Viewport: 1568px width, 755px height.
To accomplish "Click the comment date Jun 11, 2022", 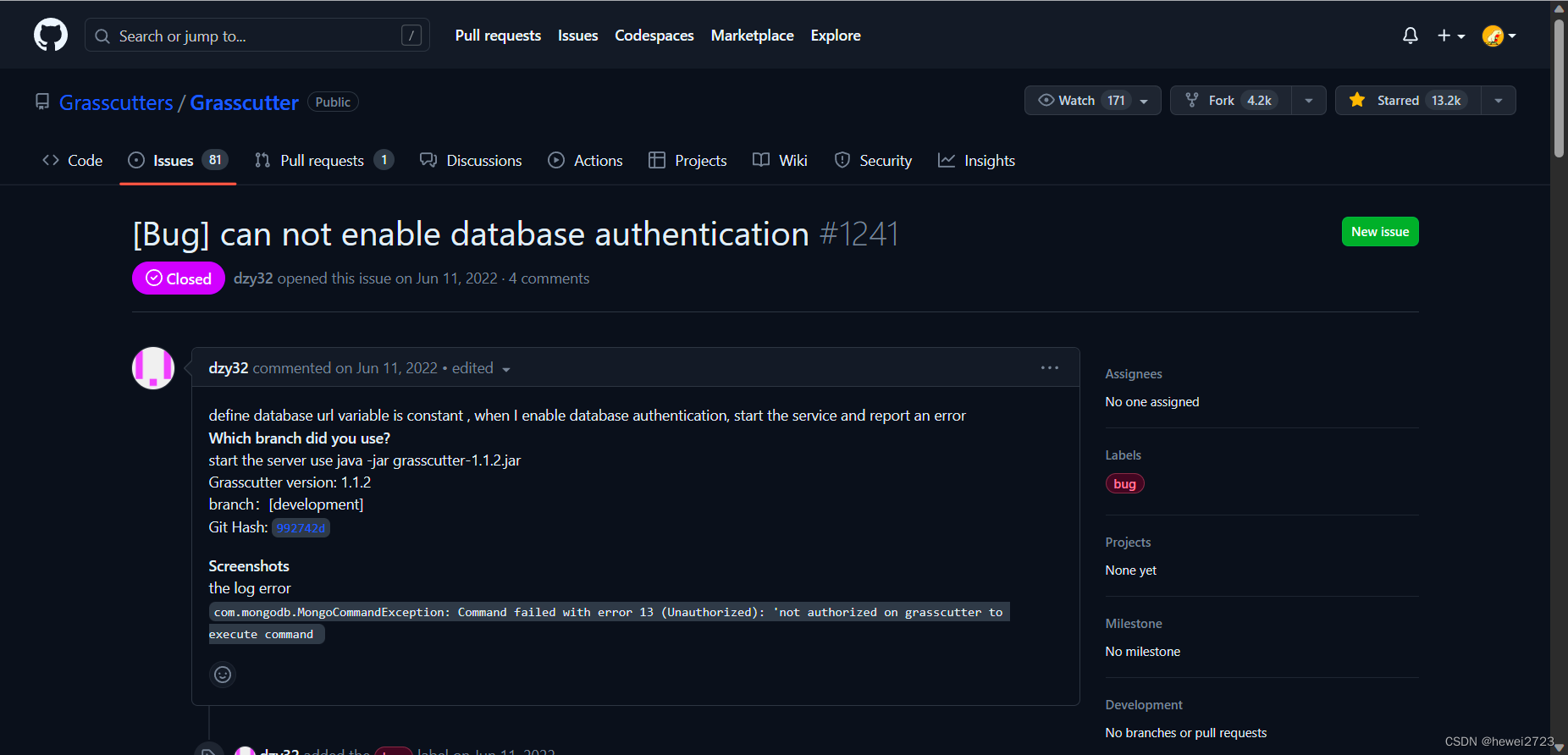I will [397, 368].
